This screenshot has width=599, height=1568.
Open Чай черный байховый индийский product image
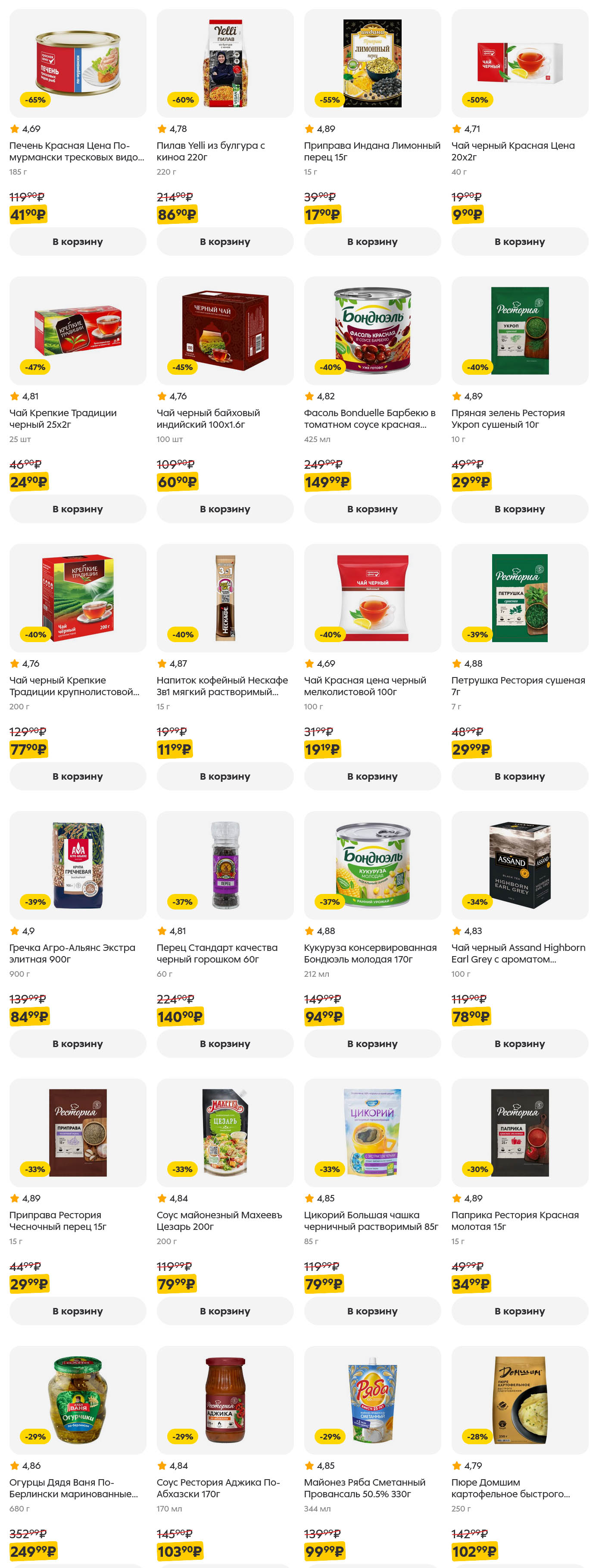225,330
